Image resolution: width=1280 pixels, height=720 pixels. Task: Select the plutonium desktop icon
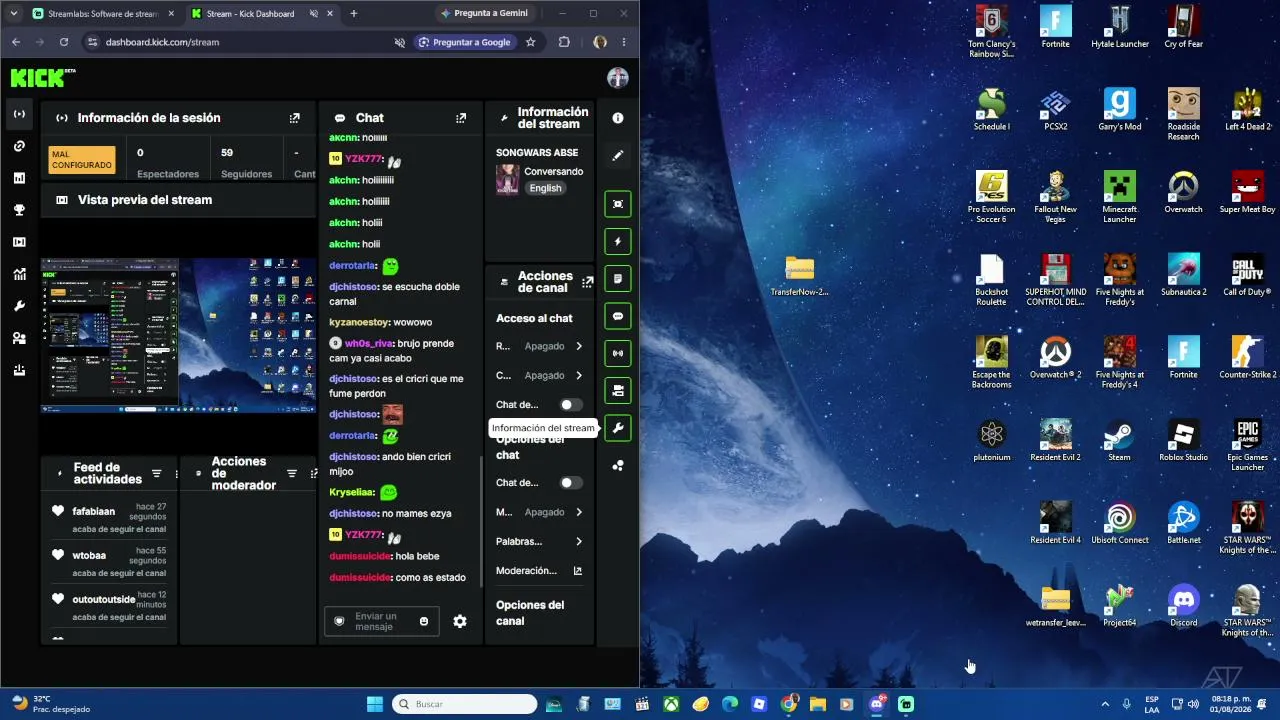[x=991, y=441]
